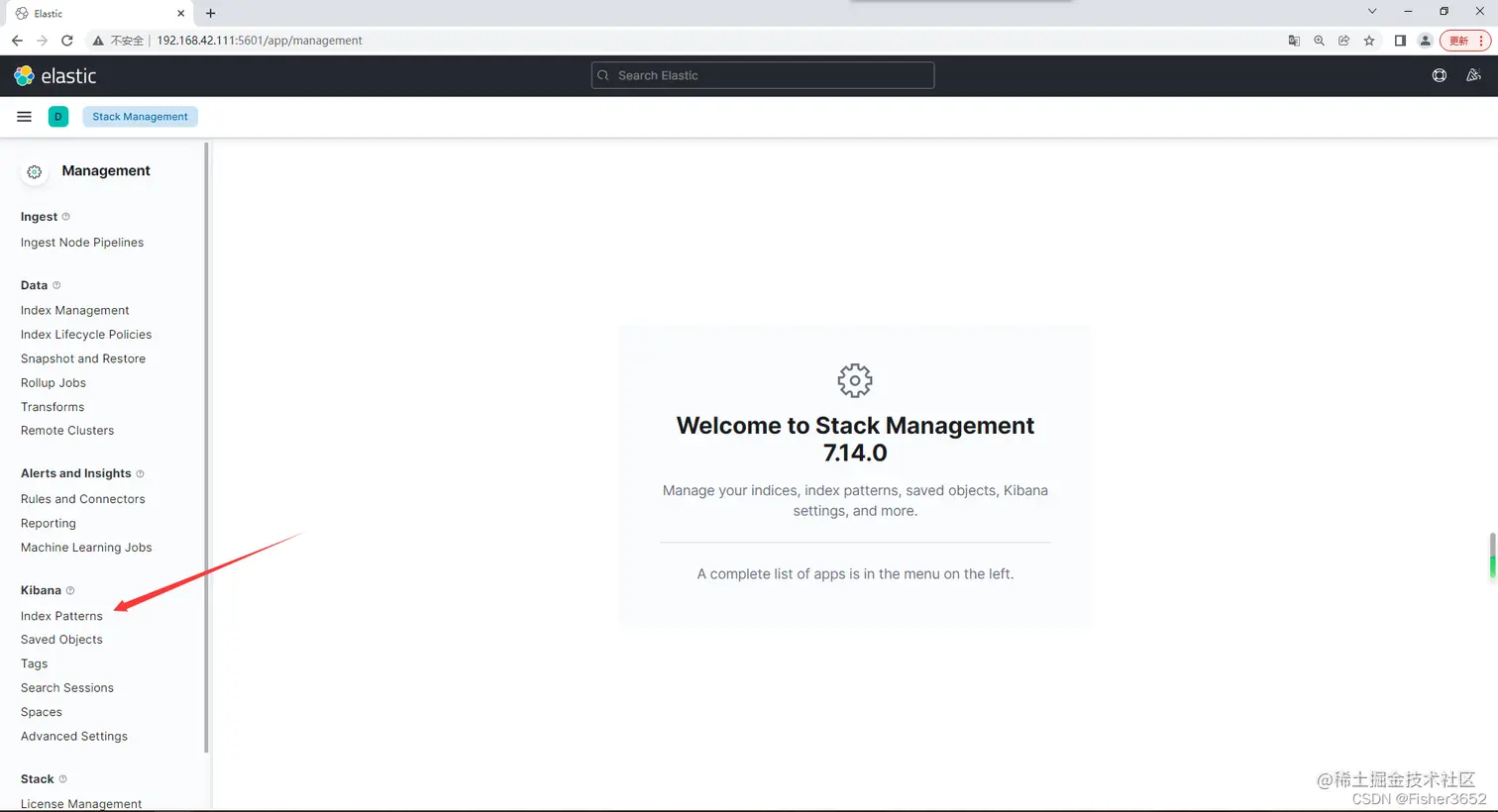Screen dimensions: 1498x812
Task: Open Index Patterns
Action: (61, 616)
